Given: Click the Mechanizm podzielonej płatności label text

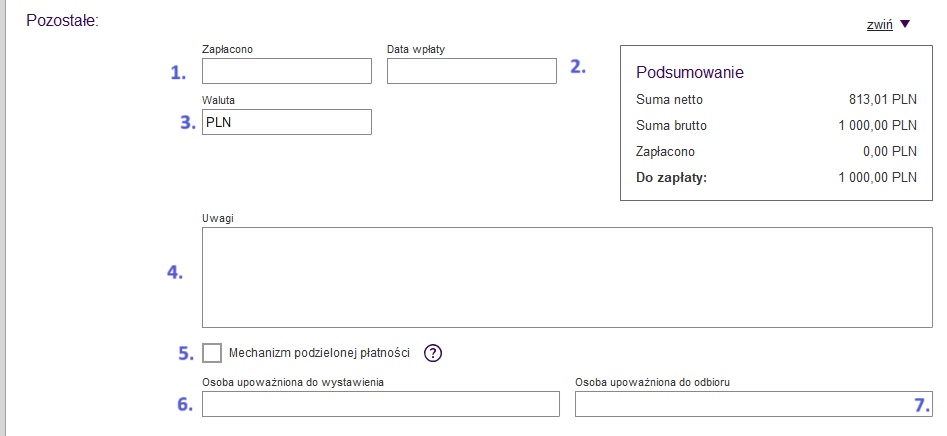Looking at the screenshot, I should tap(320, 352).
